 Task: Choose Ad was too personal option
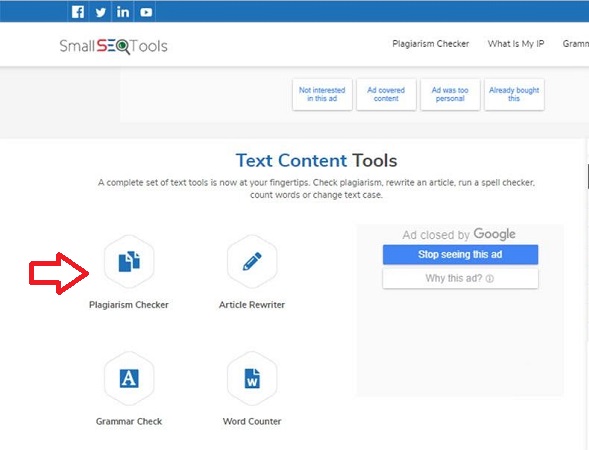[450, 94]
